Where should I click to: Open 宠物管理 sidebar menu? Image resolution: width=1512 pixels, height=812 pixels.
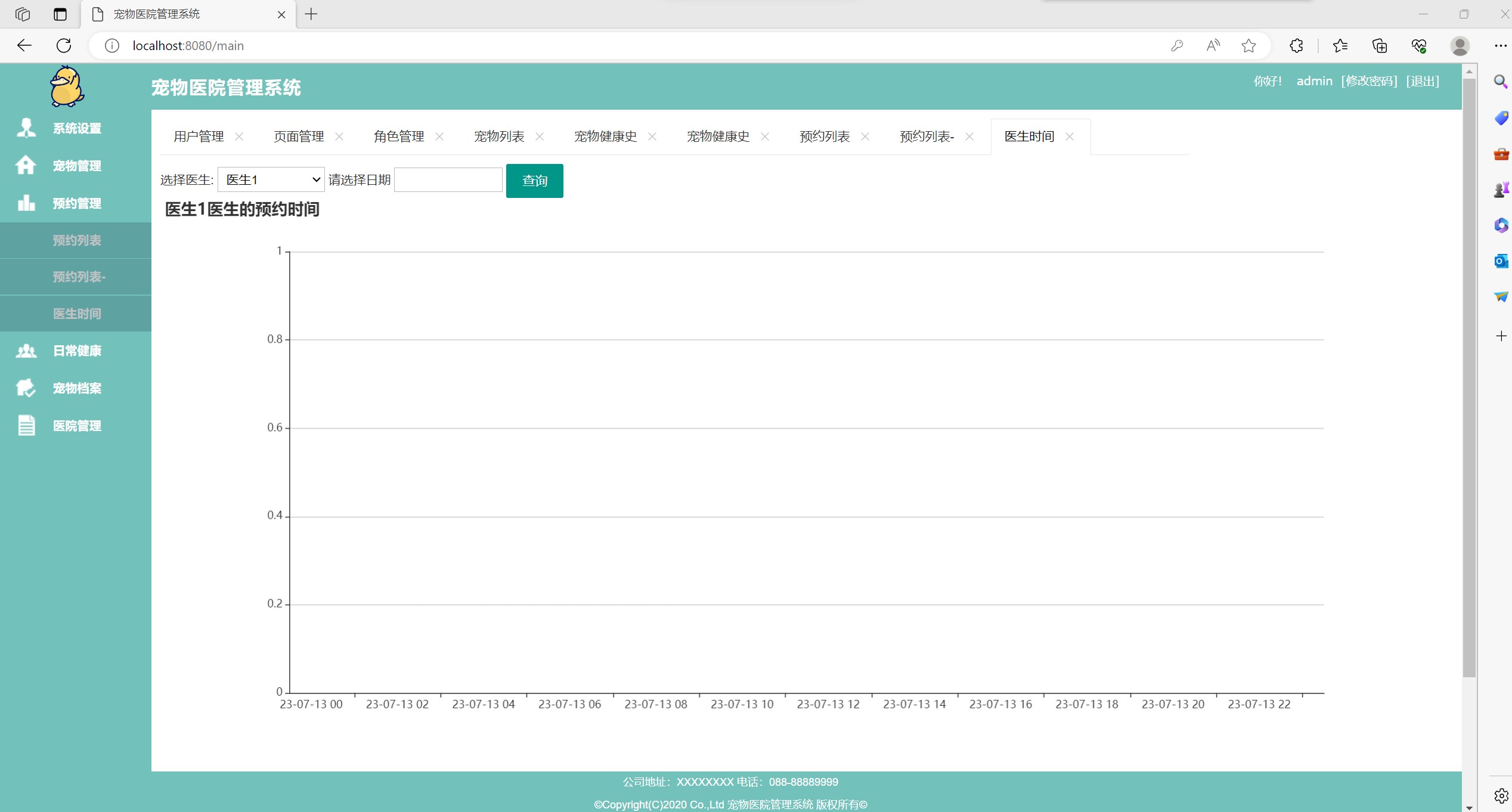tap(76, 166)
